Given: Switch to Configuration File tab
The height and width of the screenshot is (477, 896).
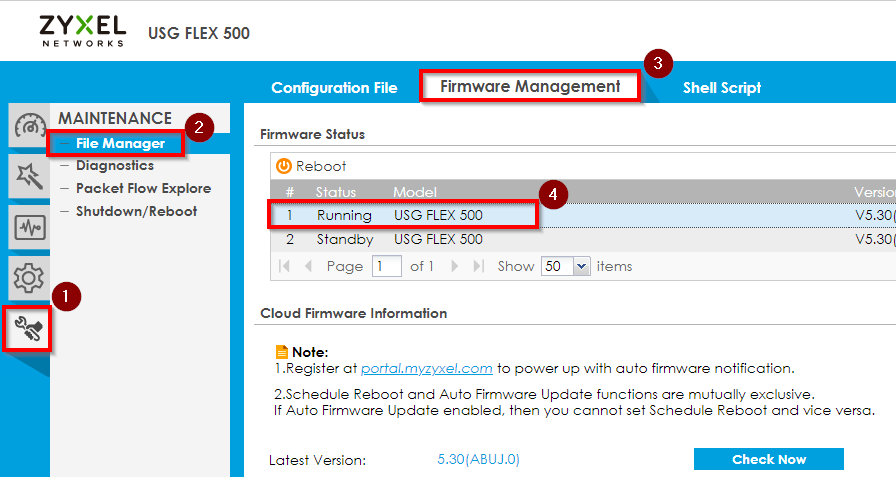Looking at the screenshot, I should point(334,88).
